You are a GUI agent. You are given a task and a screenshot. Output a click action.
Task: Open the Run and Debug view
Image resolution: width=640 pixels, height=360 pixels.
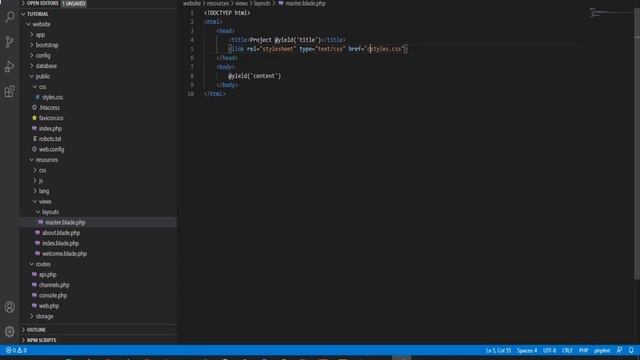pos(9,67)
